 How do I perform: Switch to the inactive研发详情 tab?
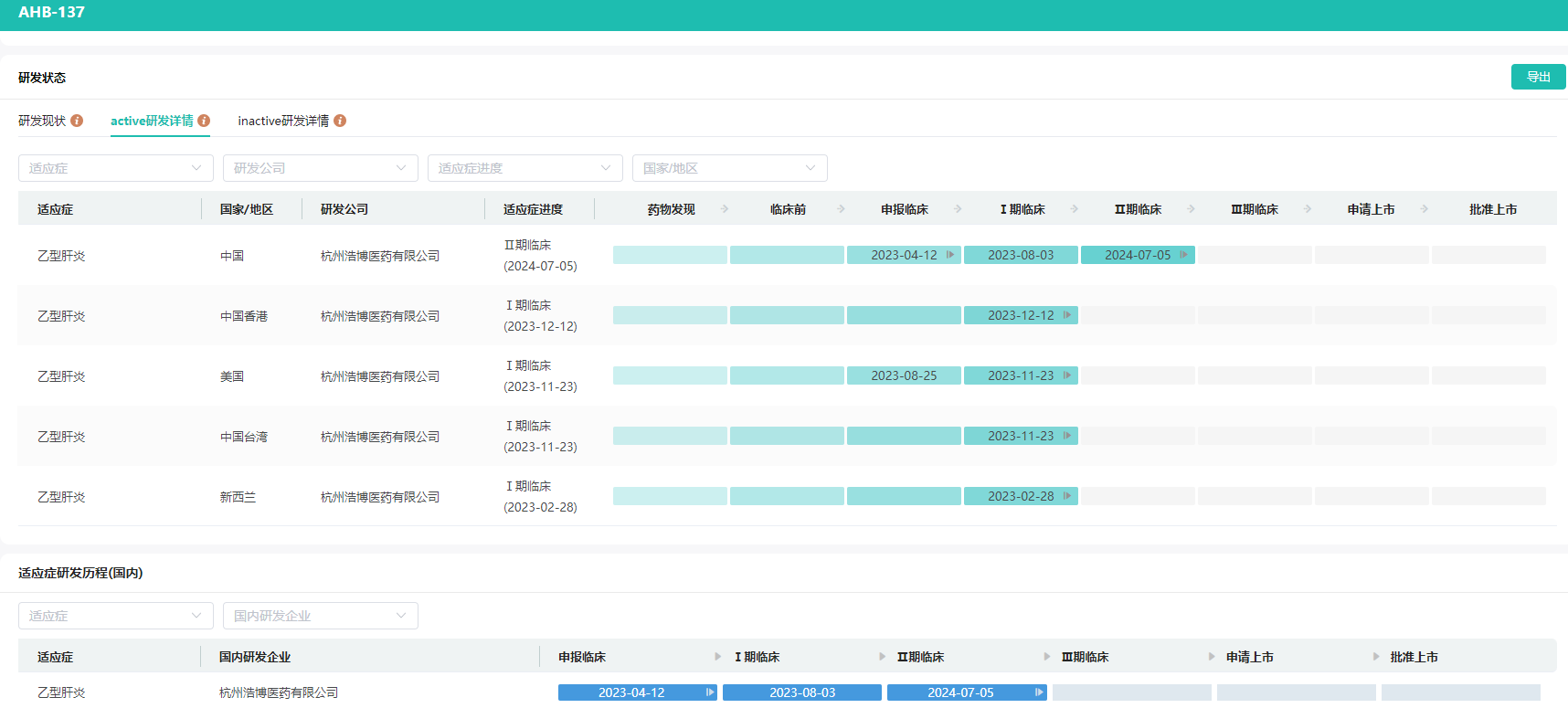pos(283,121)
